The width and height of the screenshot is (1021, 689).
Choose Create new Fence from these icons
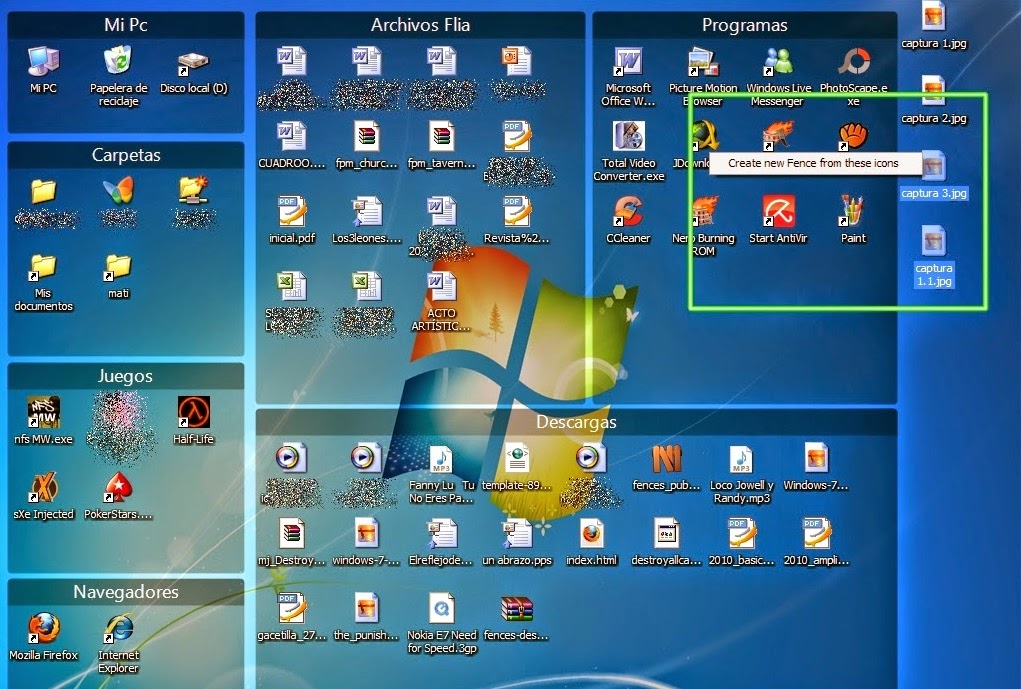click(x=813, y=163)
